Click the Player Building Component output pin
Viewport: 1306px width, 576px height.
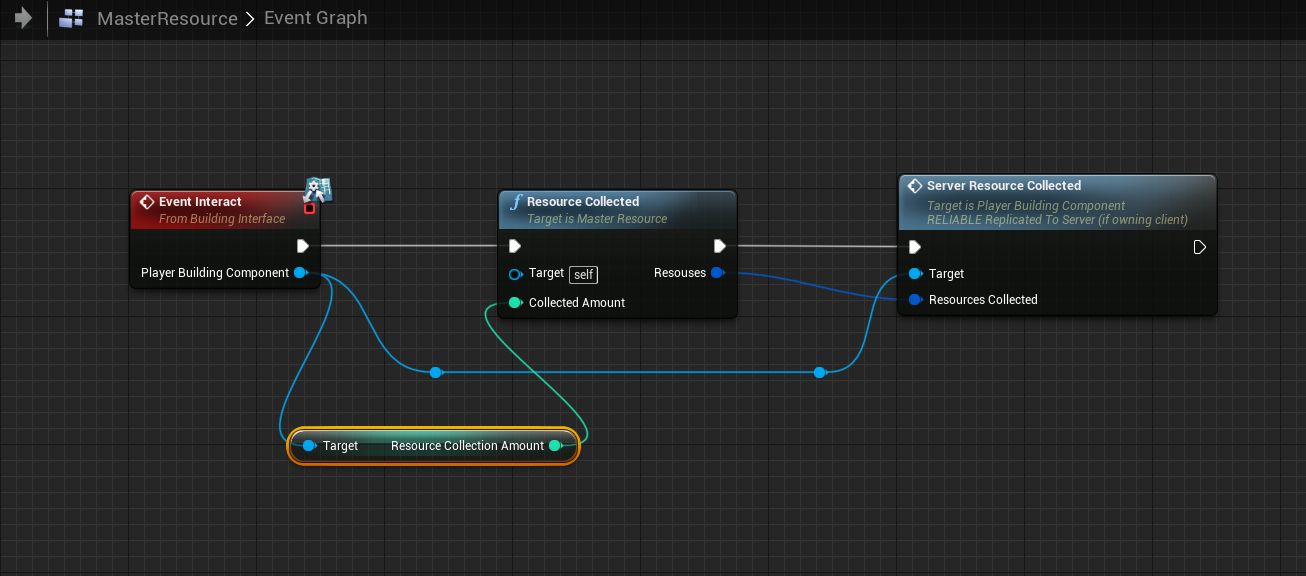pos(300,273)
